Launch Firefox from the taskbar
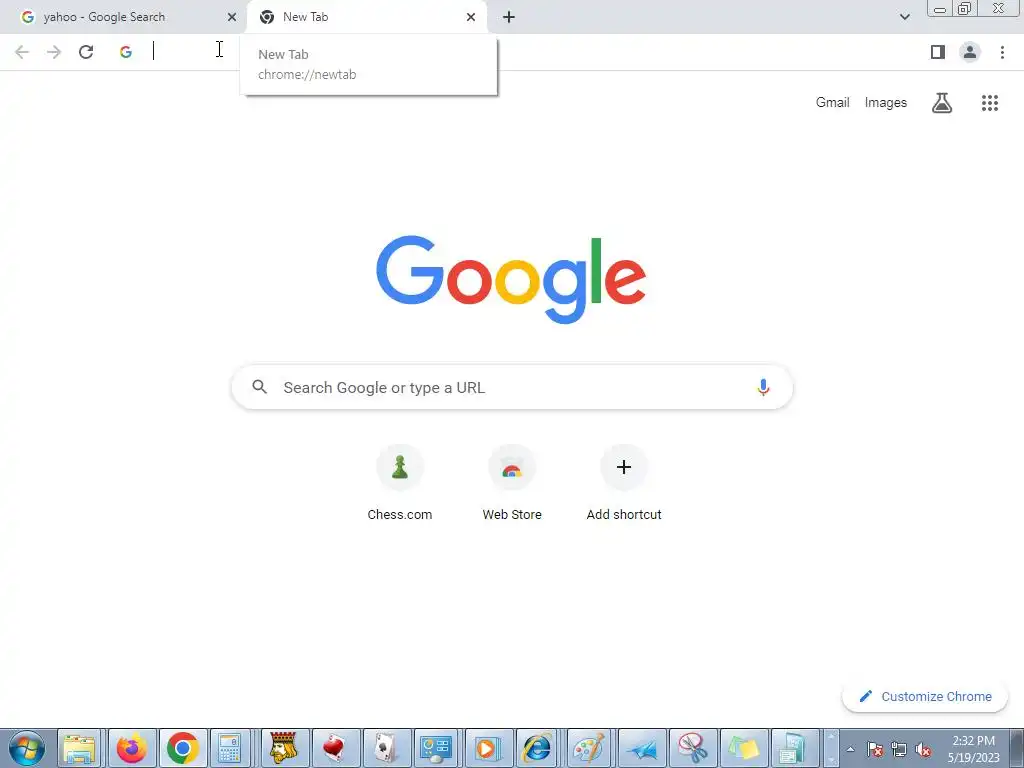 pos(132,748)
